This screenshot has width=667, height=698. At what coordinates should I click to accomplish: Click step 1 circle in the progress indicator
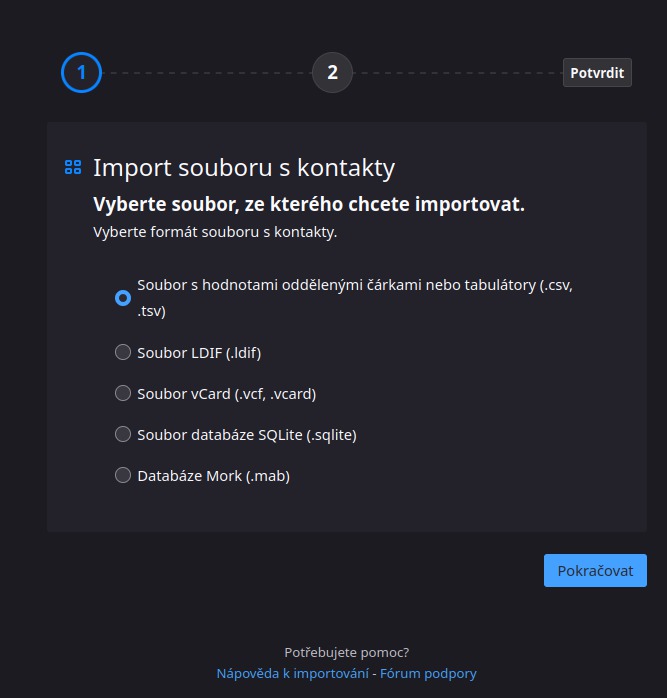(x=81, y=73)
